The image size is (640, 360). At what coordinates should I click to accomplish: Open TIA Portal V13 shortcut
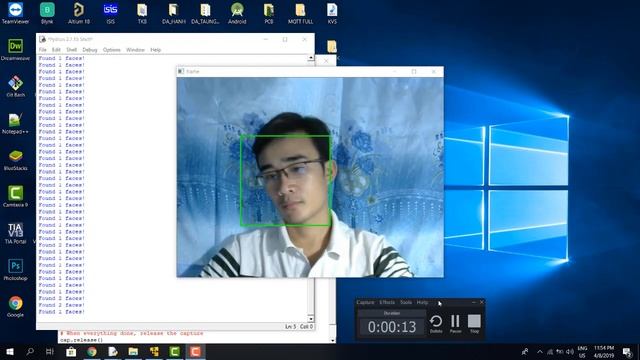click(x=16, y=233)
